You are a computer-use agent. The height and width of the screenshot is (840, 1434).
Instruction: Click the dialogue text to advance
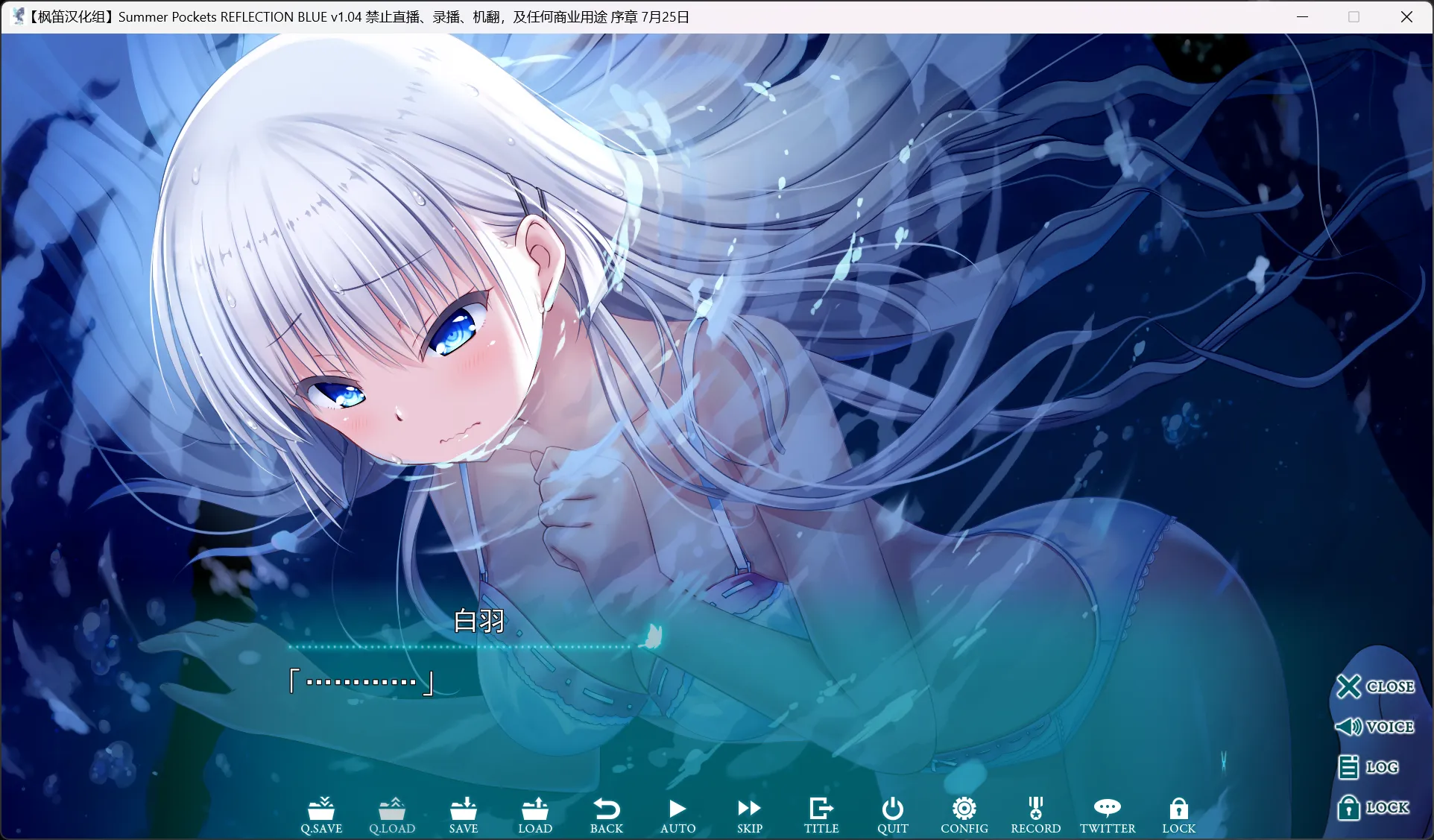pos(361,680)
